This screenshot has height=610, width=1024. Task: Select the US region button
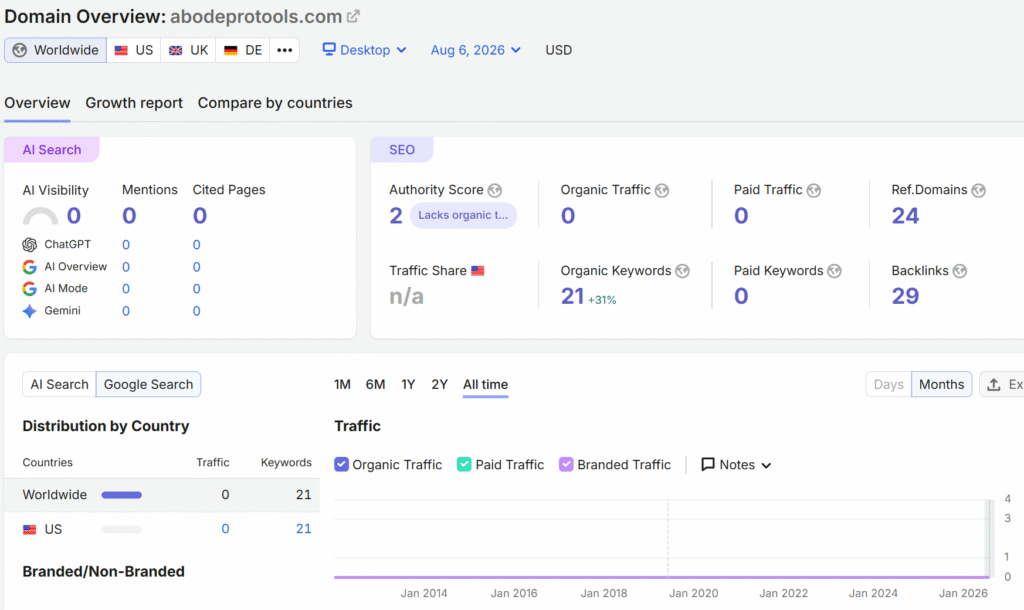(134, 50)
